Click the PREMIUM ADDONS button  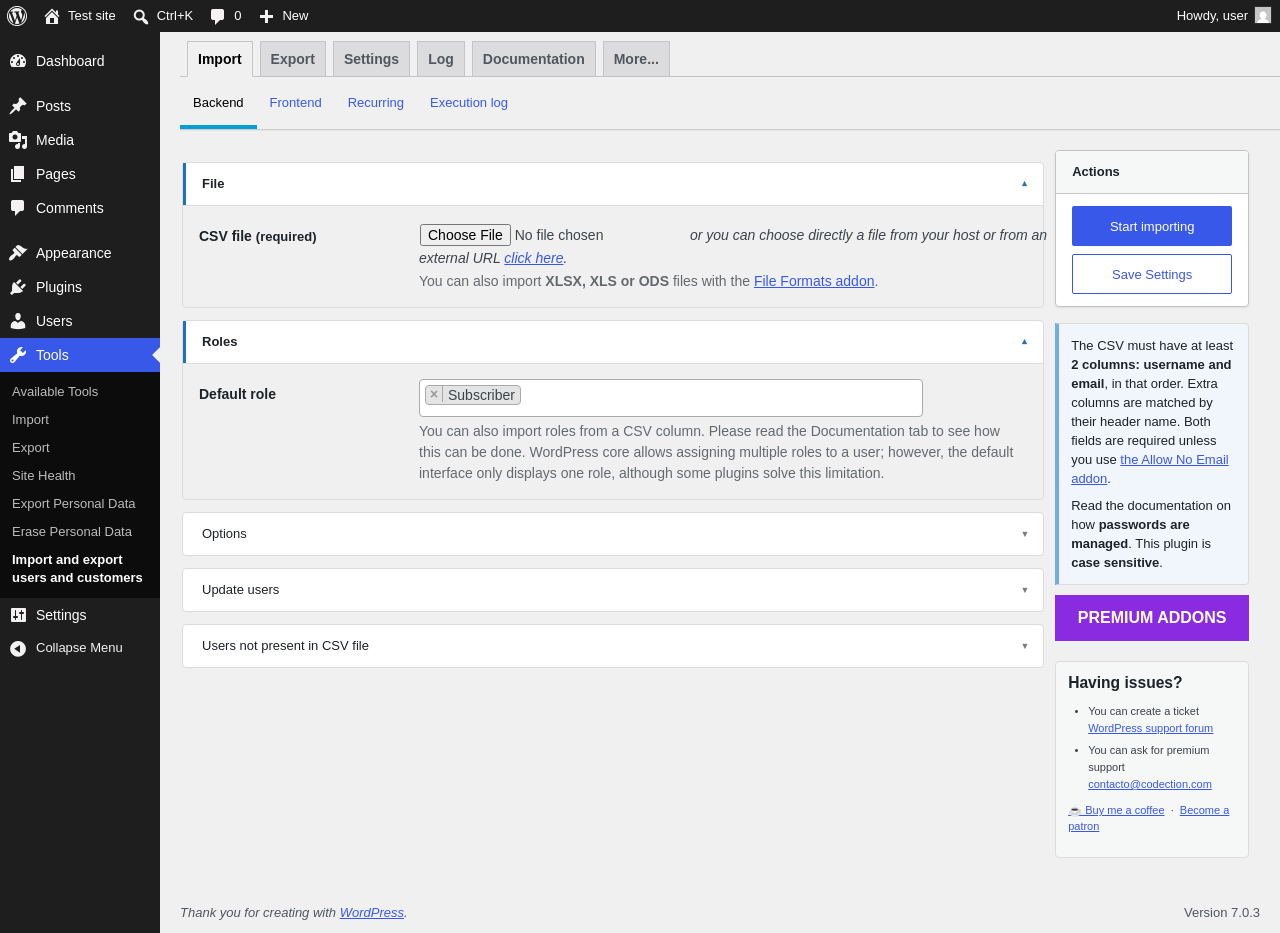pyautogui.click(x=1152, y=618)
